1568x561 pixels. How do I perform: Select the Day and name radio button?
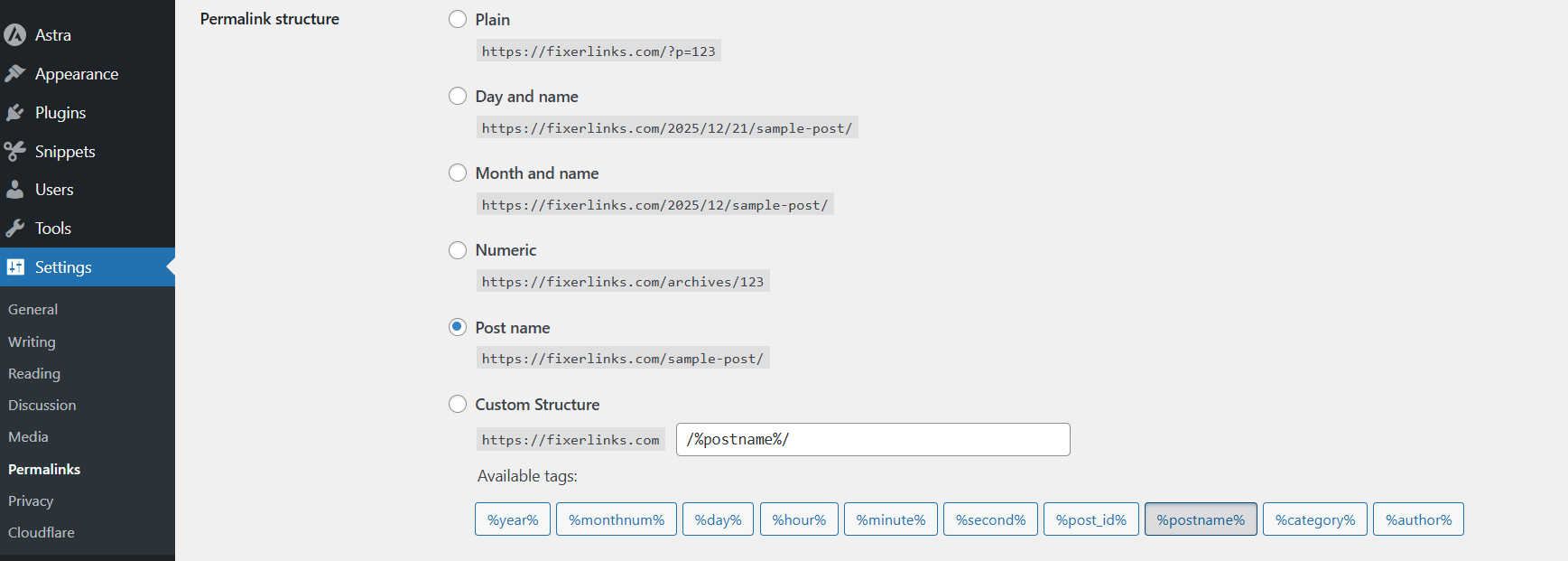(x=458, y=96)
